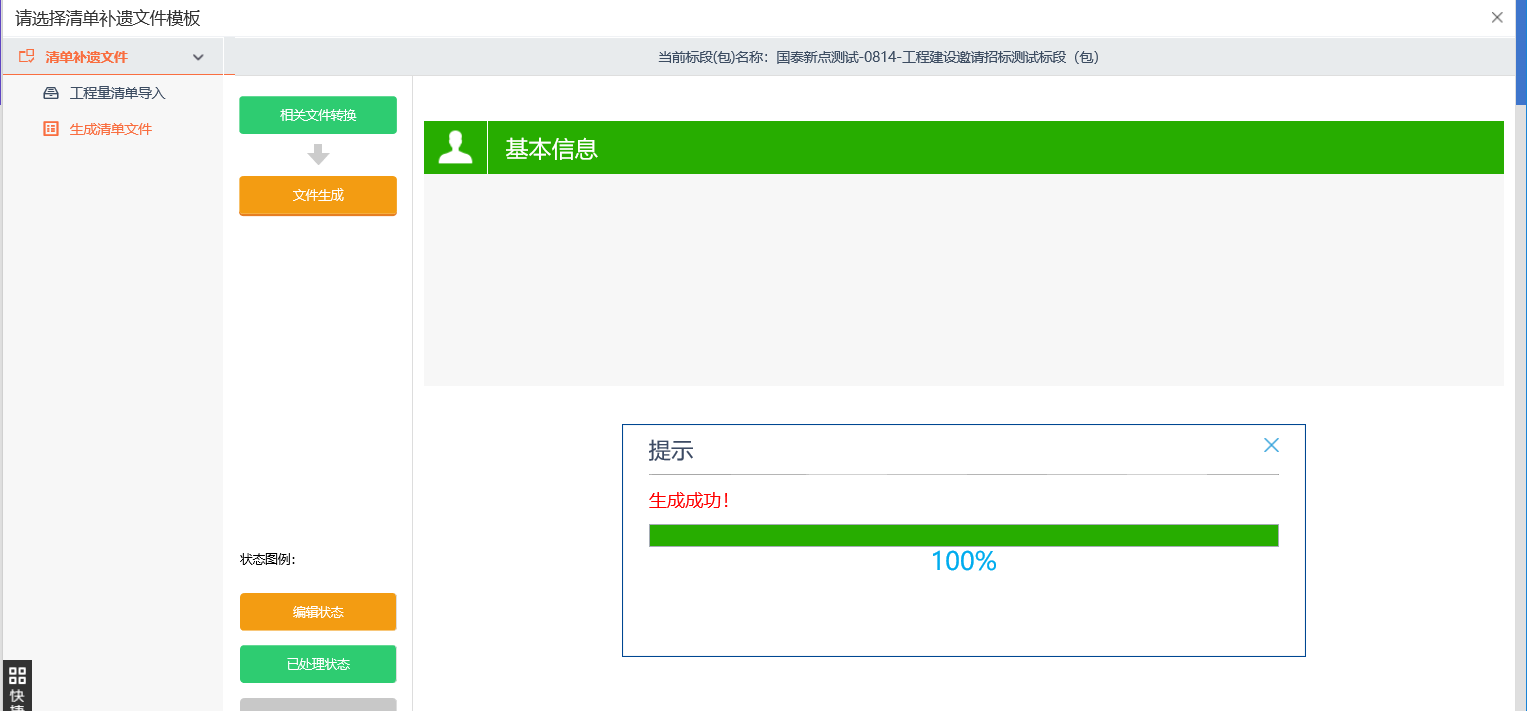Open the 快捷 grid icon shortcut
This screenshot has width=1527, height=711.
[x=17, y=676]
